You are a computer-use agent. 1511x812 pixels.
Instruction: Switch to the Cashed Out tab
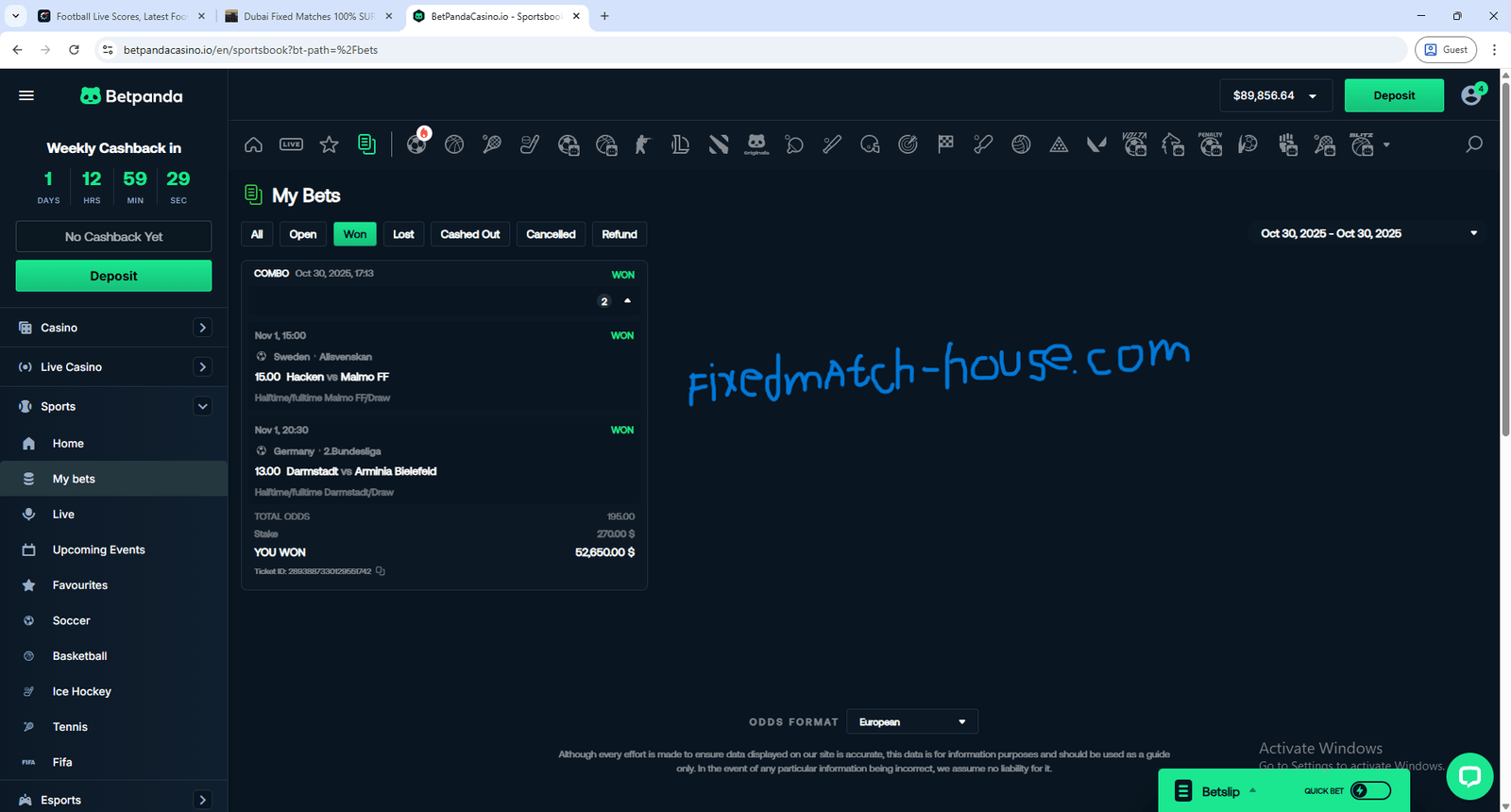[x=469, y=234]
